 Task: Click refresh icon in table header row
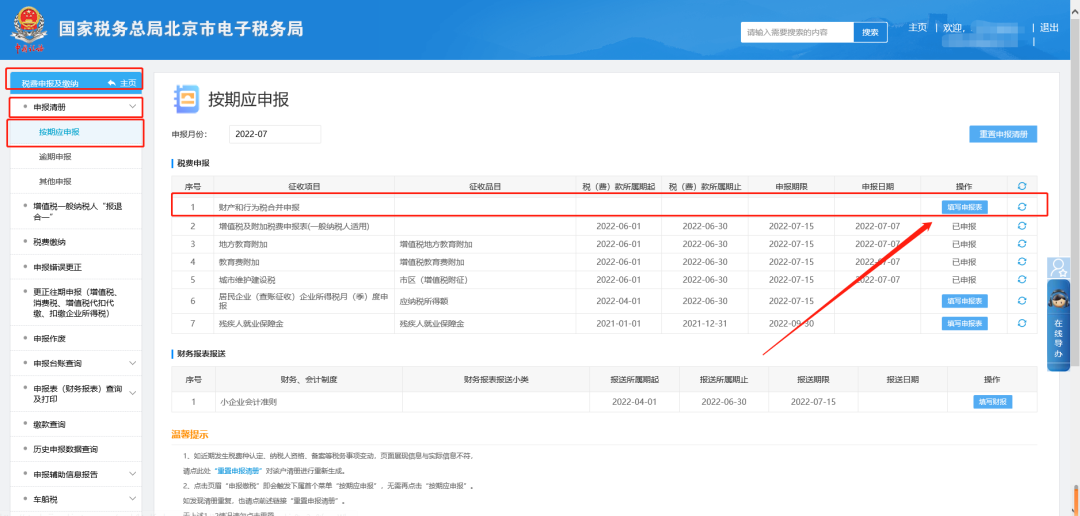click(x=1021, y=186)
